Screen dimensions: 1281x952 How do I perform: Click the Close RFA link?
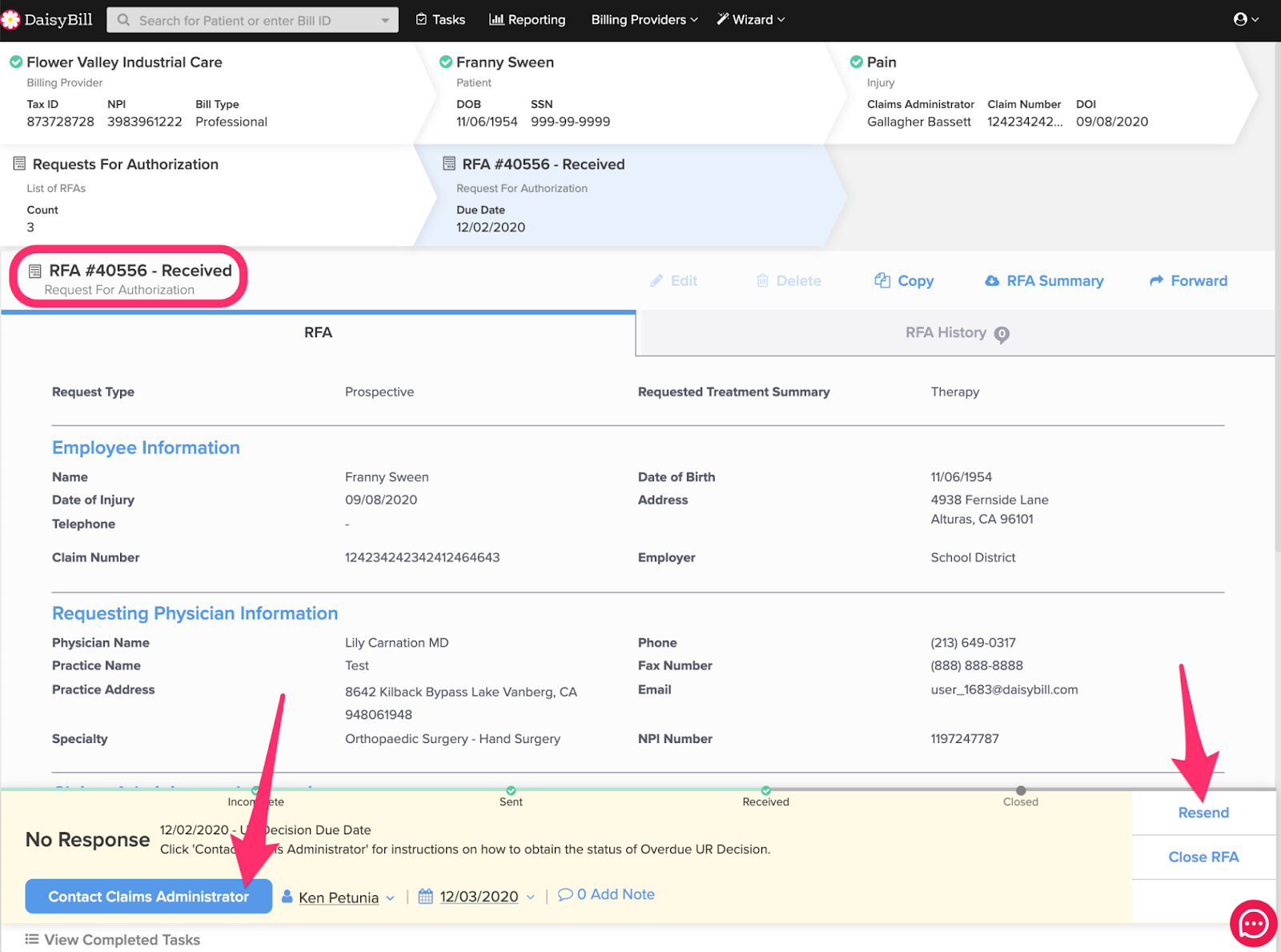tap(1203, 857)
